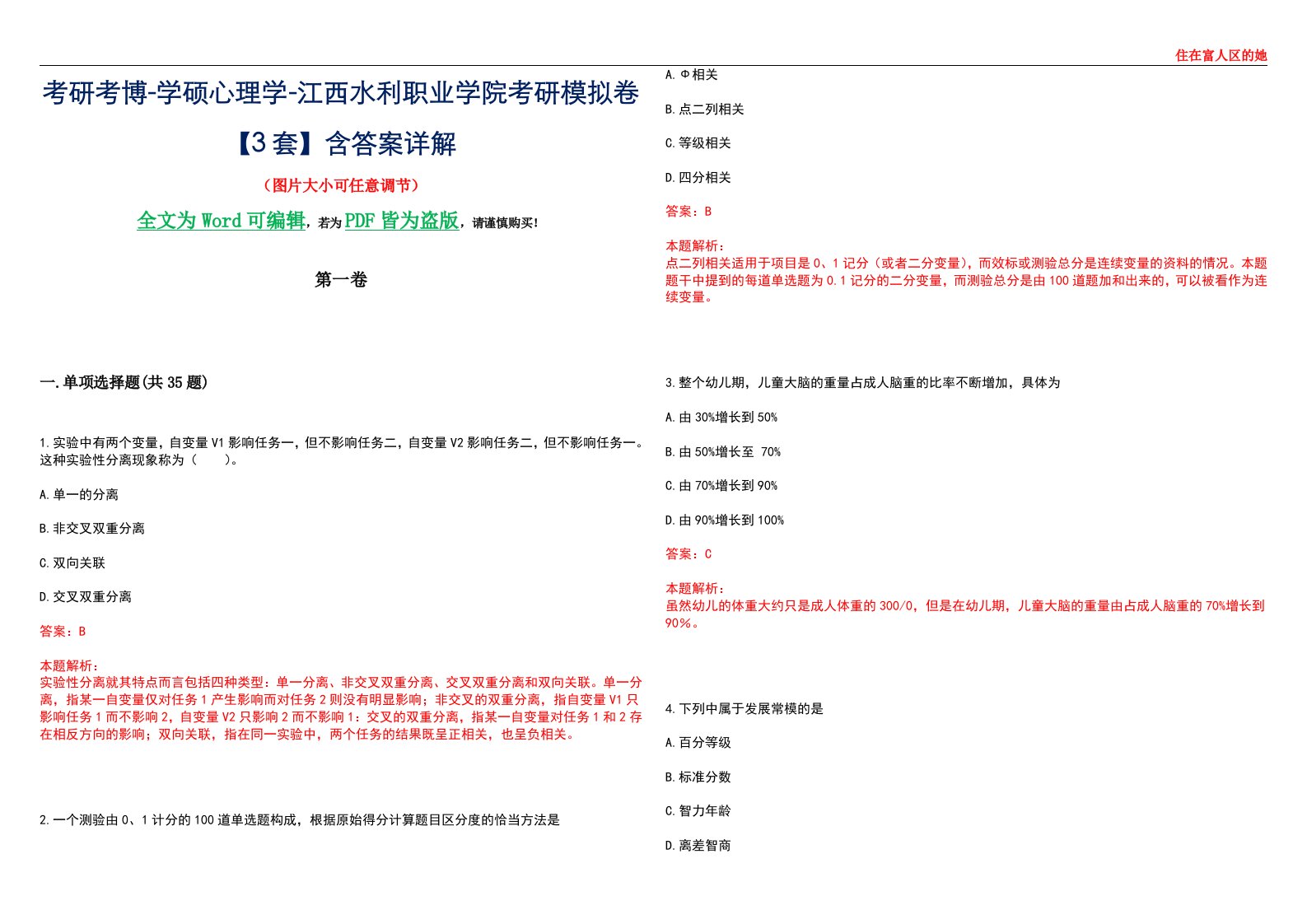The image size is (1307, 924).
Task: Select option A.单一的分离
Action: (79, 494)
